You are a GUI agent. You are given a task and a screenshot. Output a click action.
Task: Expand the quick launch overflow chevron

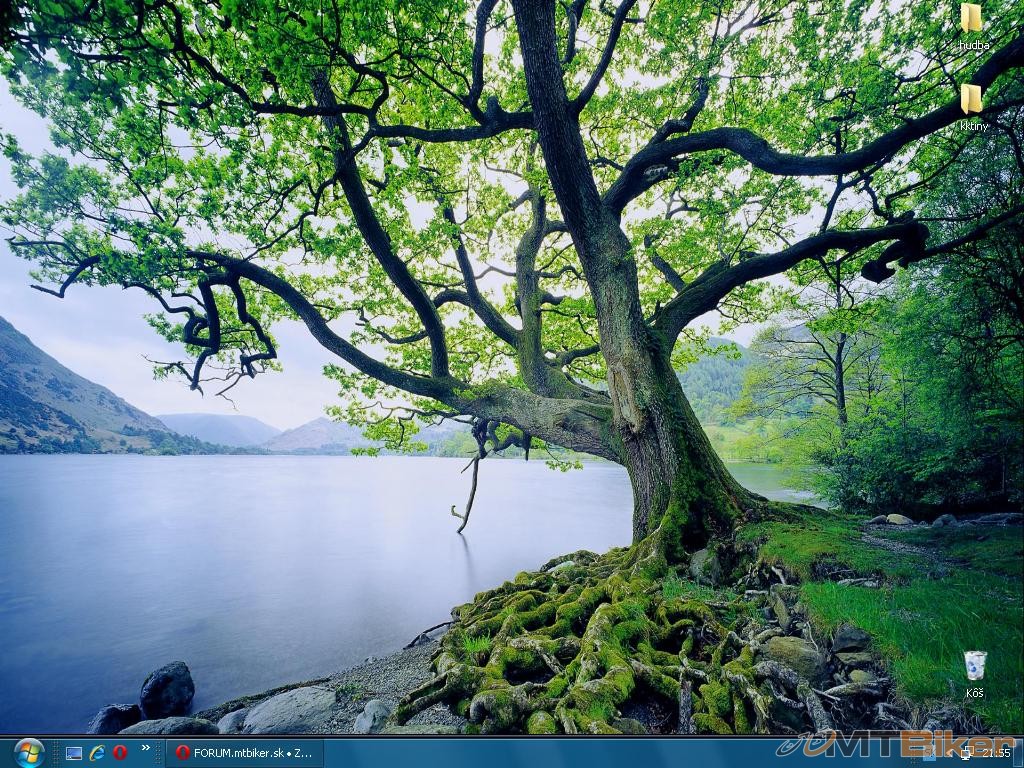tap(146, 748)
